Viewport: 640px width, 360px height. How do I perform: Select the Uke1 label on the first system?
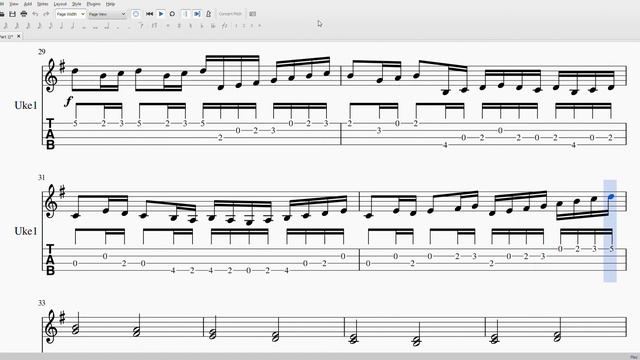coord(26,105)
